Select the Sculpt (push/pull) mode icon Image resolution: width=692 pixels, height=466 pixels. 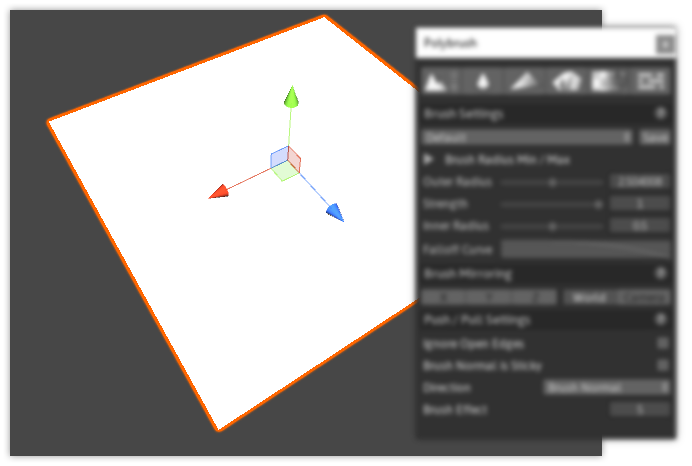point(435,81)
